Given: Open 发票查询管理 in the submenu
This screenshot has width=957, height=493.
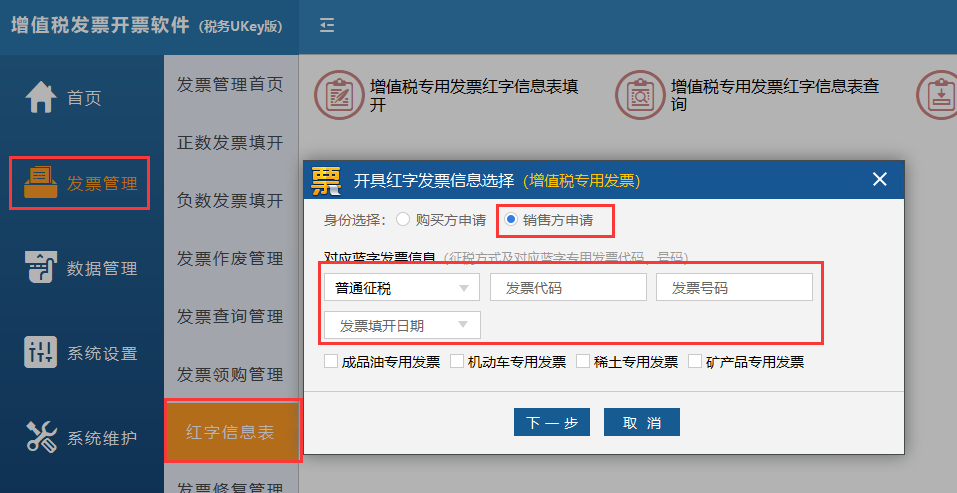Looking at the screenshot, I should 230,316.
